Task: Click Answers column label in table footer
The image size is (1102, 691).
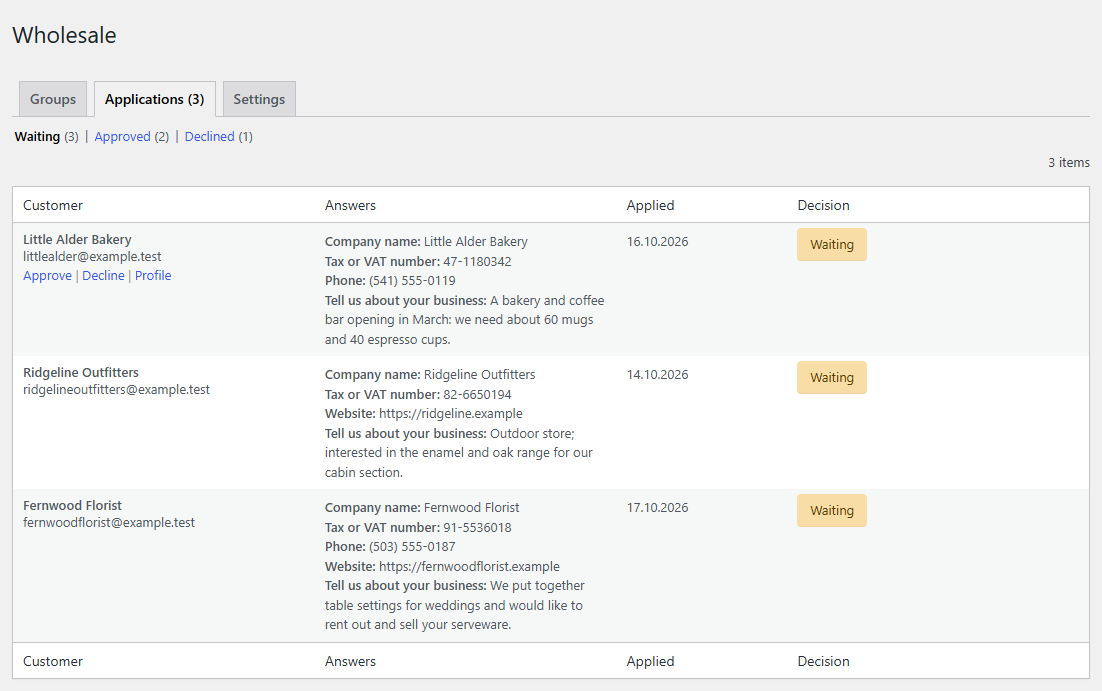Action: [x=350, y=661]
